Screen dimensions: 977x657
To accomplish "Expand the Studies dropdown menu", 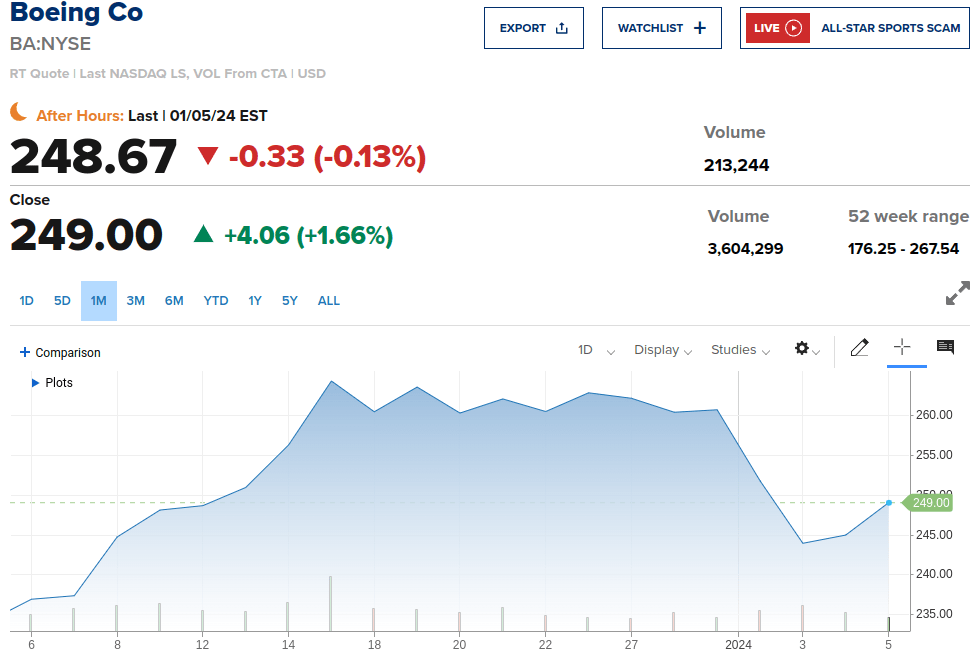I will 740,350.
